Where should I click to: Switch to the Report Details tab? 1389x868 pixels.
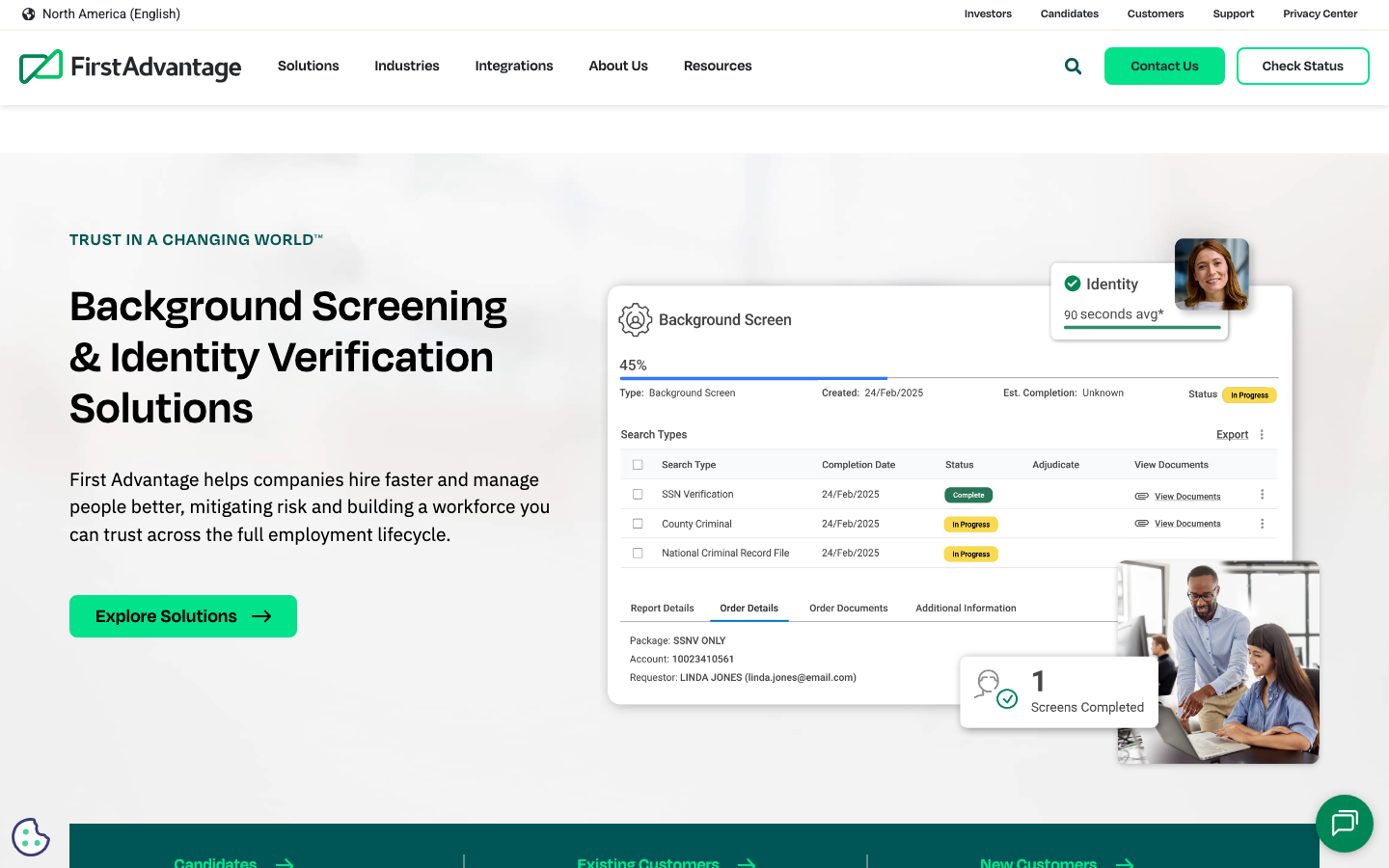click(x=663, y=609)
